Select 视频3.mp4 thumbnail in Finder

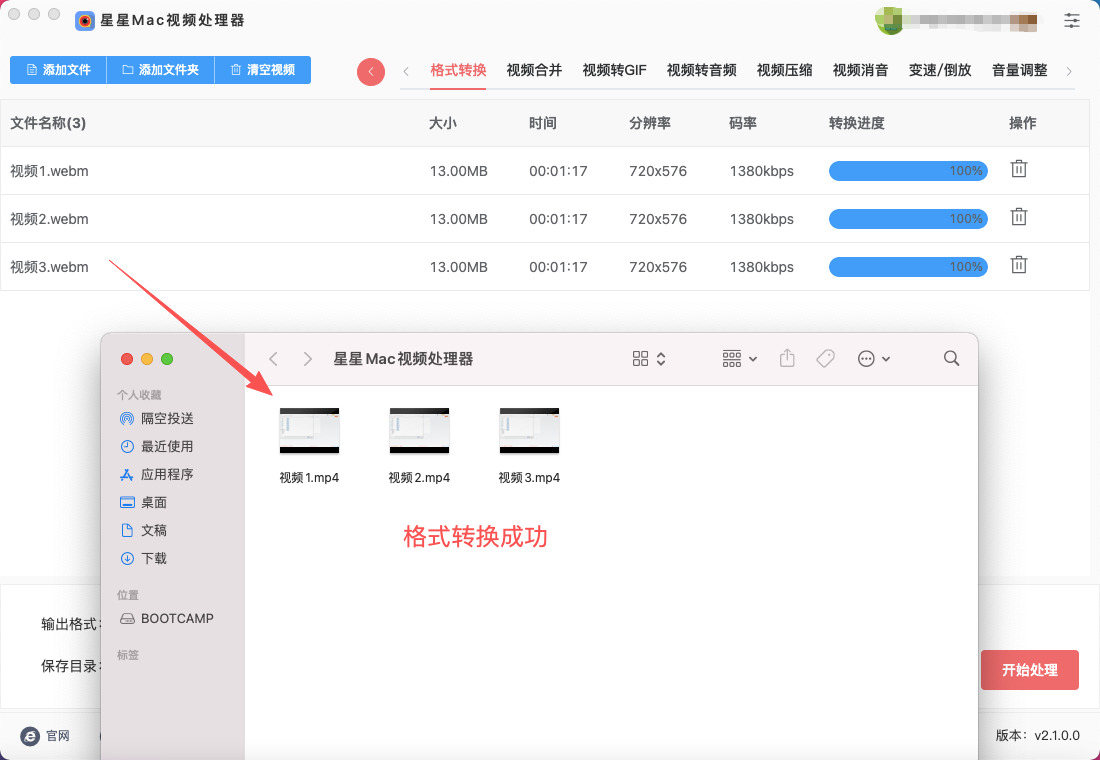[x=529, y=431]
